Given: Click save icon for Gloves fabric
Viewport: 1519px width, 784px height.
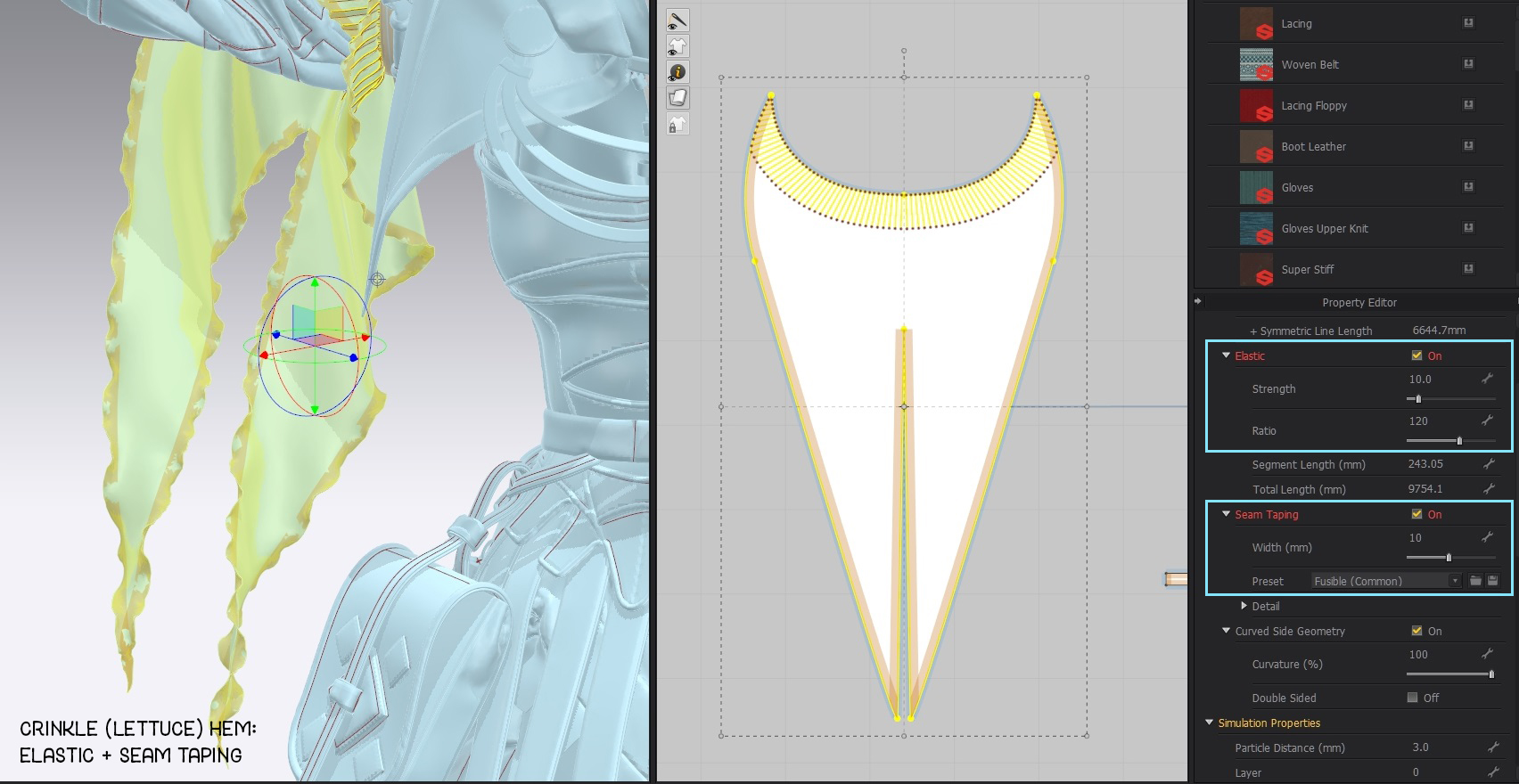Looking at the screenshot, I should click(1468, 187).
